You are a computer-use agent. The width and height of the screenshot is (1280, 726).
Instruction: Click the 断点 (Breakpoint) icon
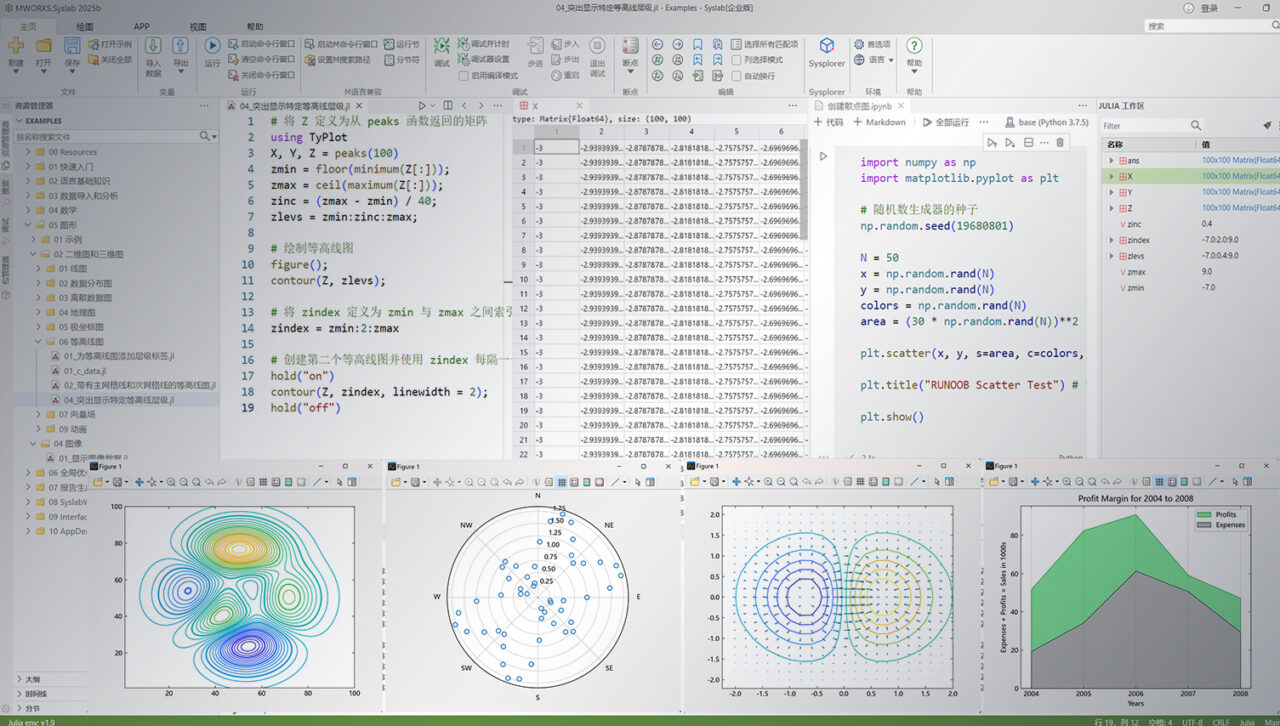point(630,45)
